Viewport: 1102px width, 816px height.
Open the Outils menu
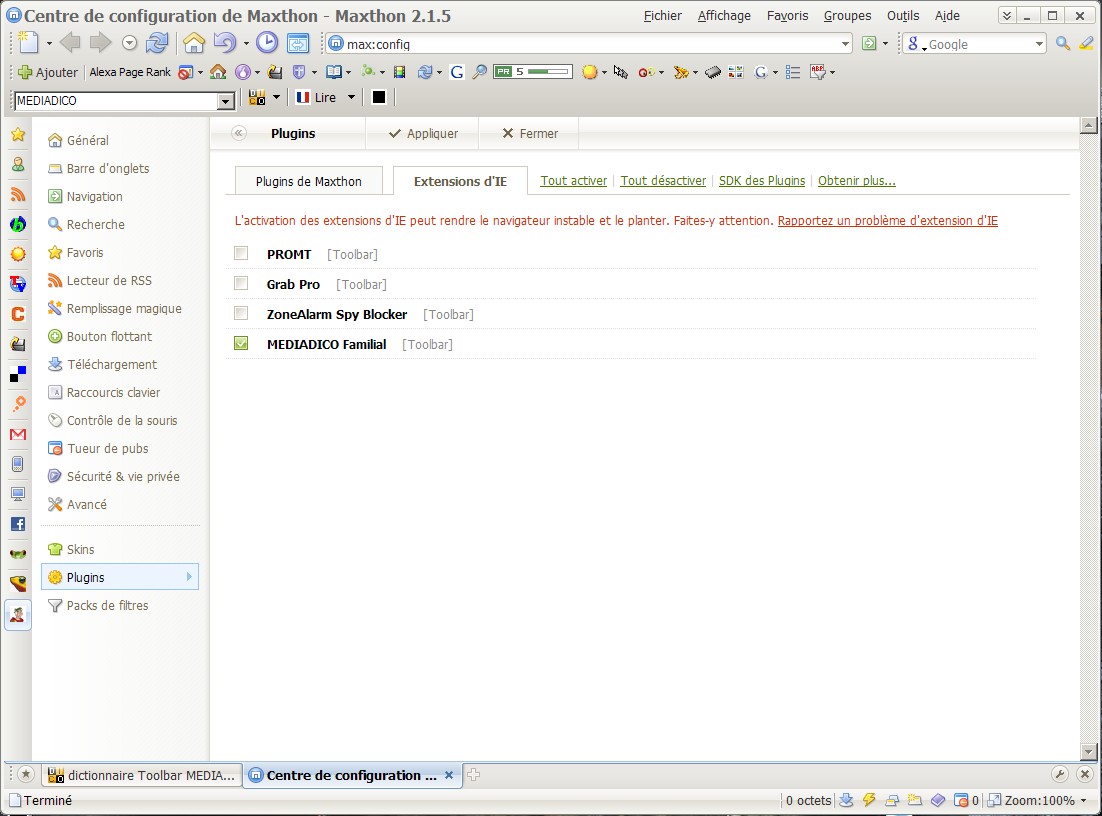(903, 15)
